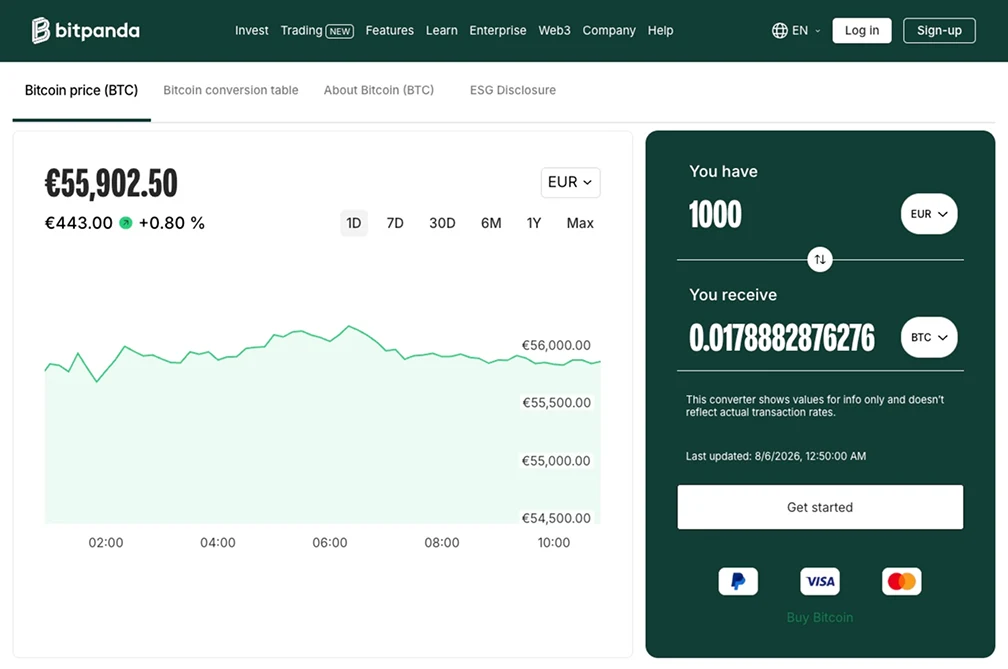Open the Features menu
The height and width of the screenshot is (669, 1008).
point(390,30)
